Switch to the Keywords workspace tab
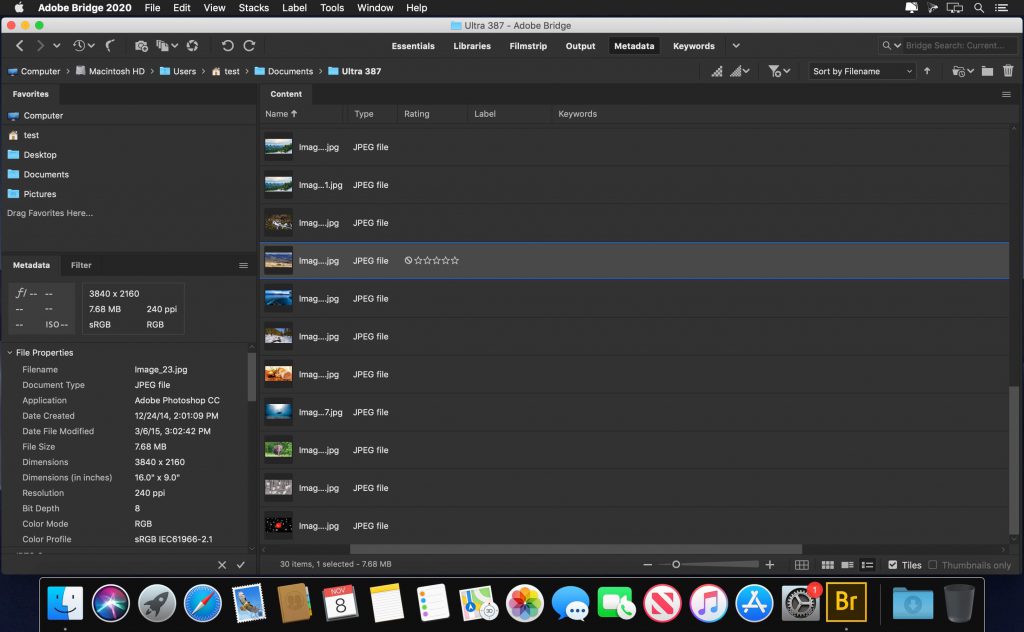Screen dimensions: 1024x632 tap(693, 45)
